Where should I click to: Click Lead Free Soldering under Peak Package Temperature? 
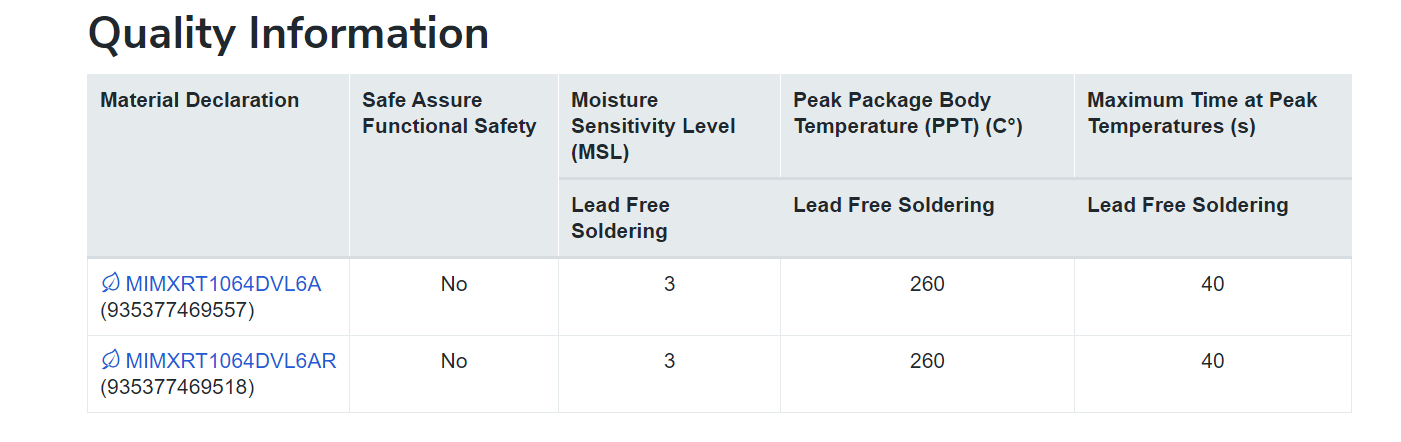coord(894,205)
